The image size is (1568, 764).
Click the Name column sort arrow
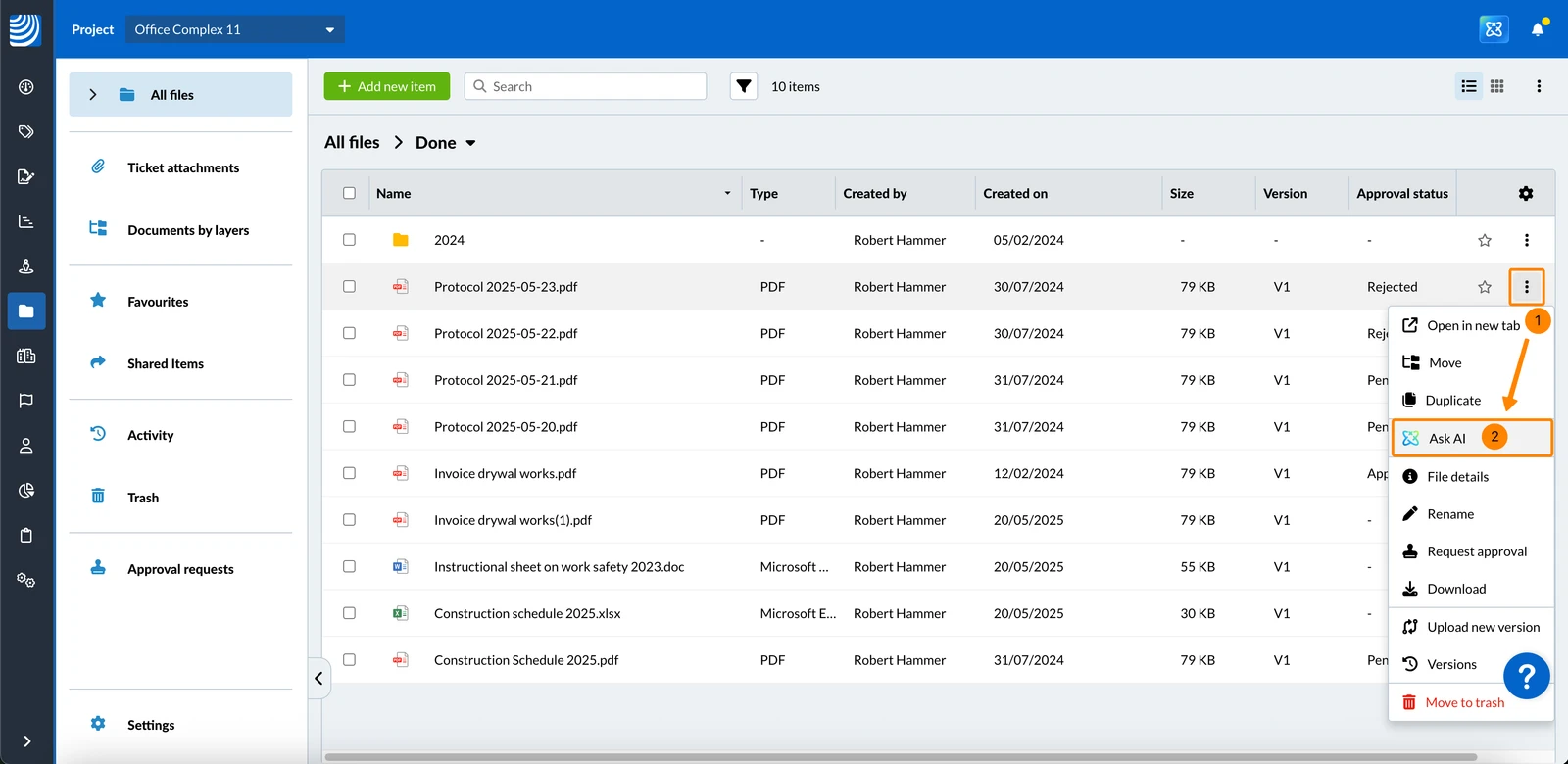click(727, 194)
